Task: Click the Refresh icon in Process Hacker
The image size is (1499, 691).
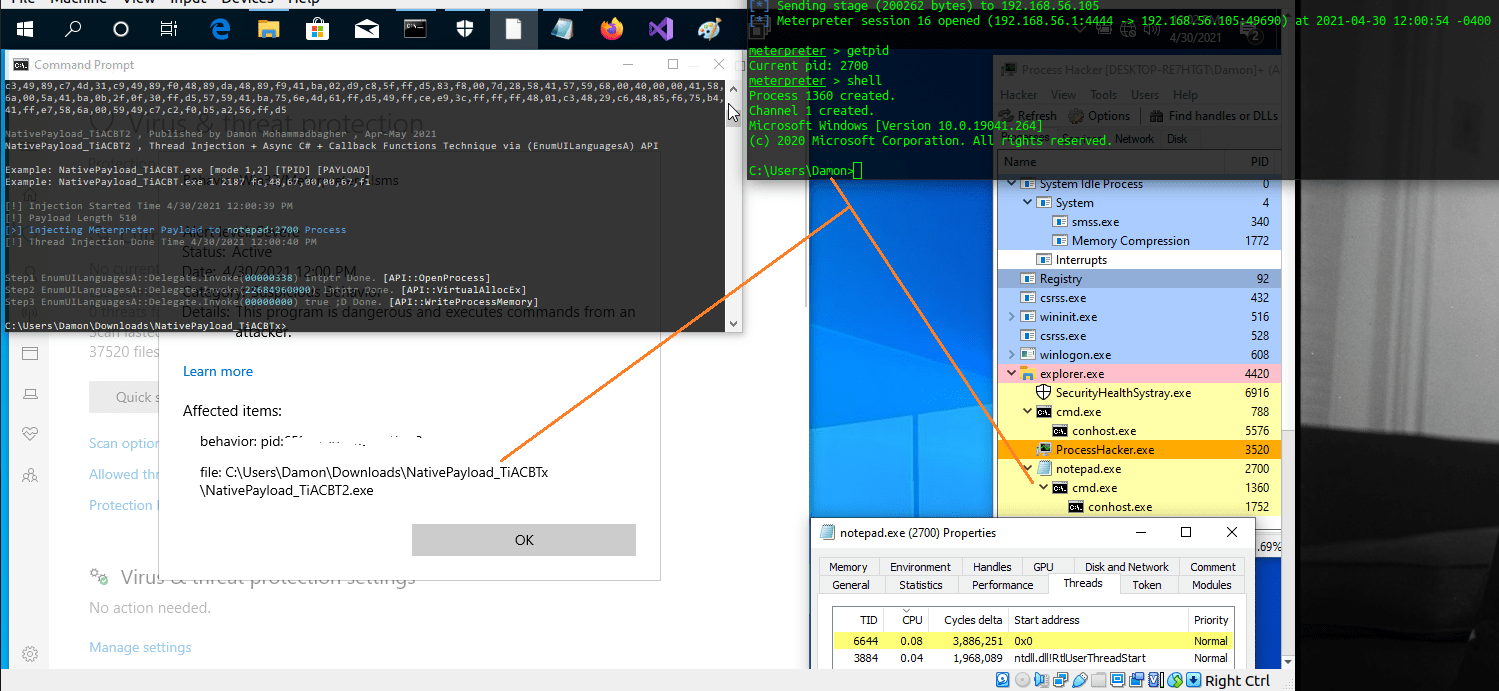Action: (1007, 115)
